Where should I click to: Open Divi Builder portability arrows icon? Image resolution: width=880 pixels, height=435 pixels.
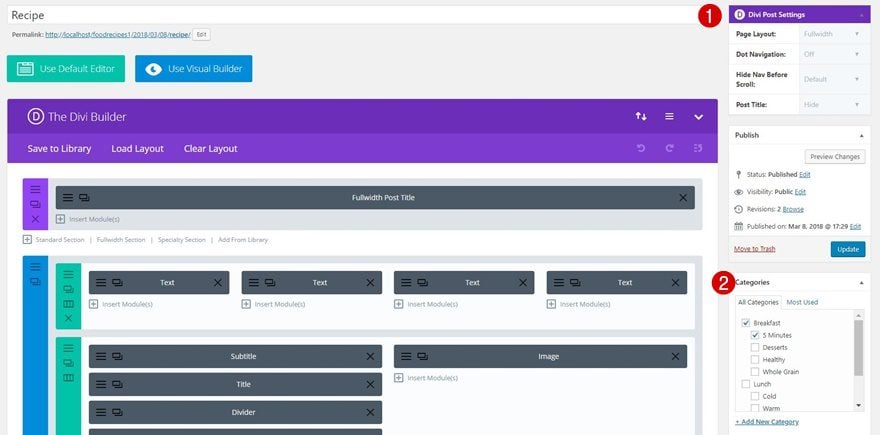tap(641, 116)
